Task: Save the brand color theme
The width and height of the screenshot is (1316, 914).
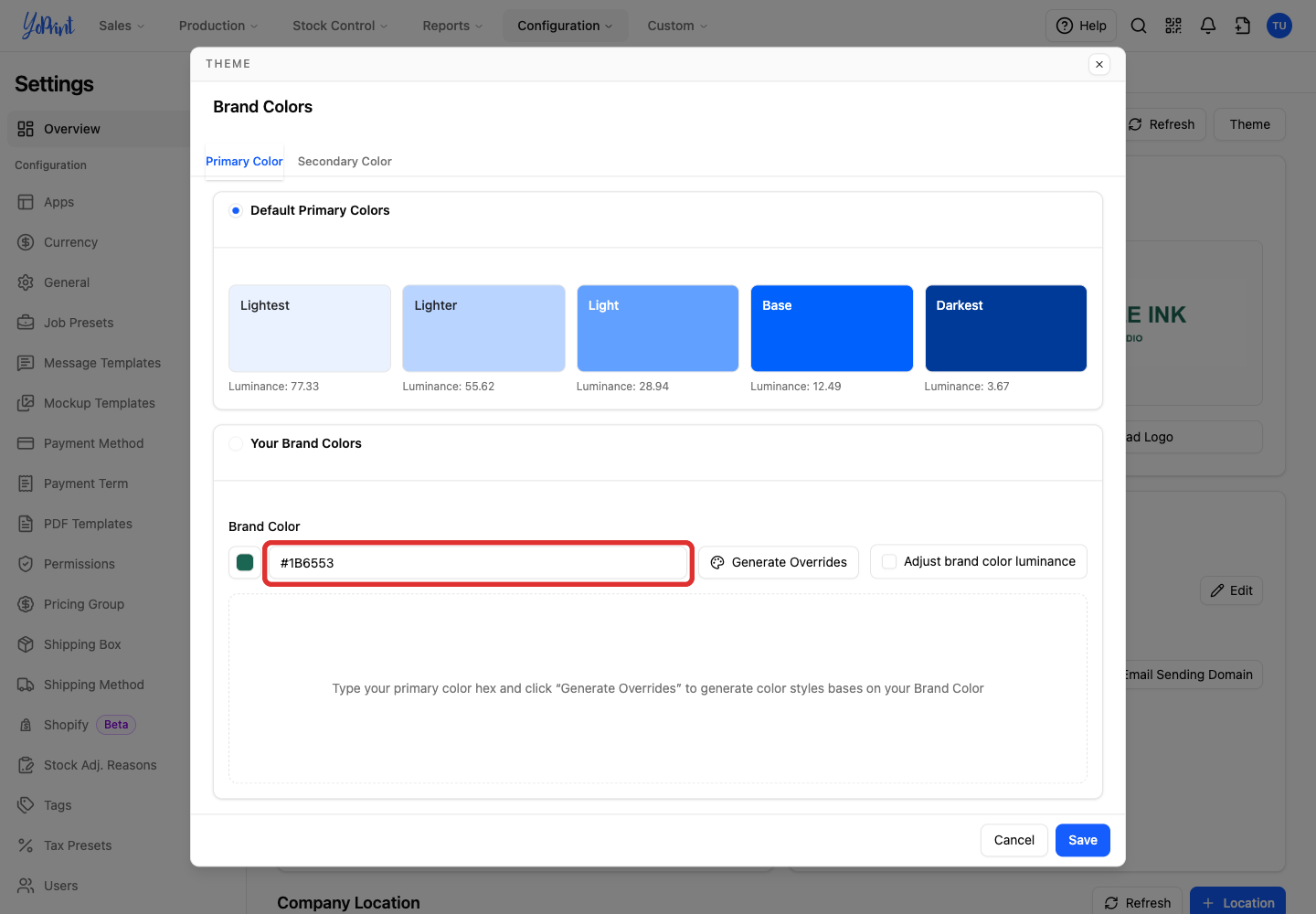Action: click(x=1083, y=840)
